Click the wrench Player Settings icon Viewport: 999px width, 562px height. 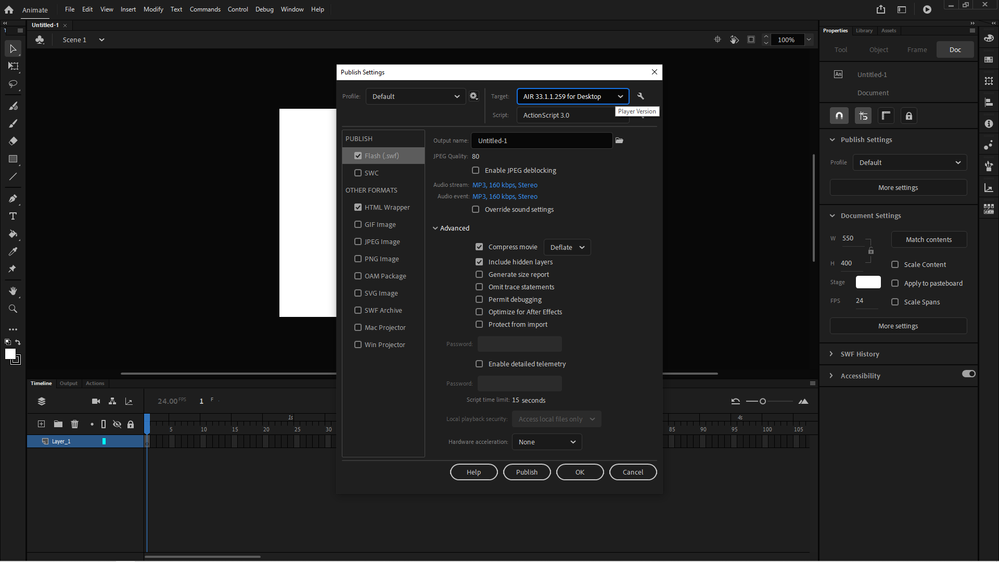(641, 97)
